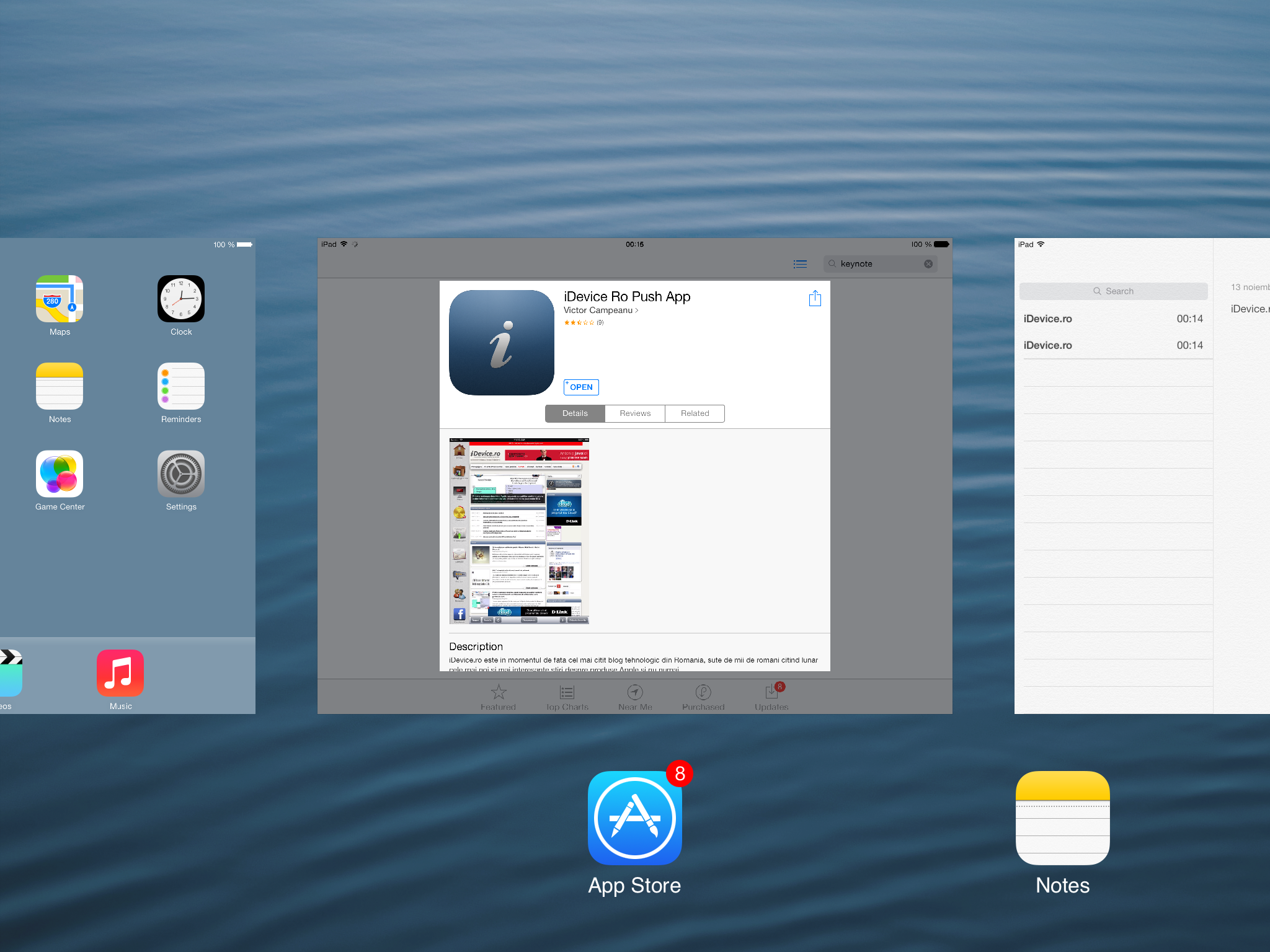Switch to the Details segment
This screenshot has height=952, width=1270.
point(575,413)
